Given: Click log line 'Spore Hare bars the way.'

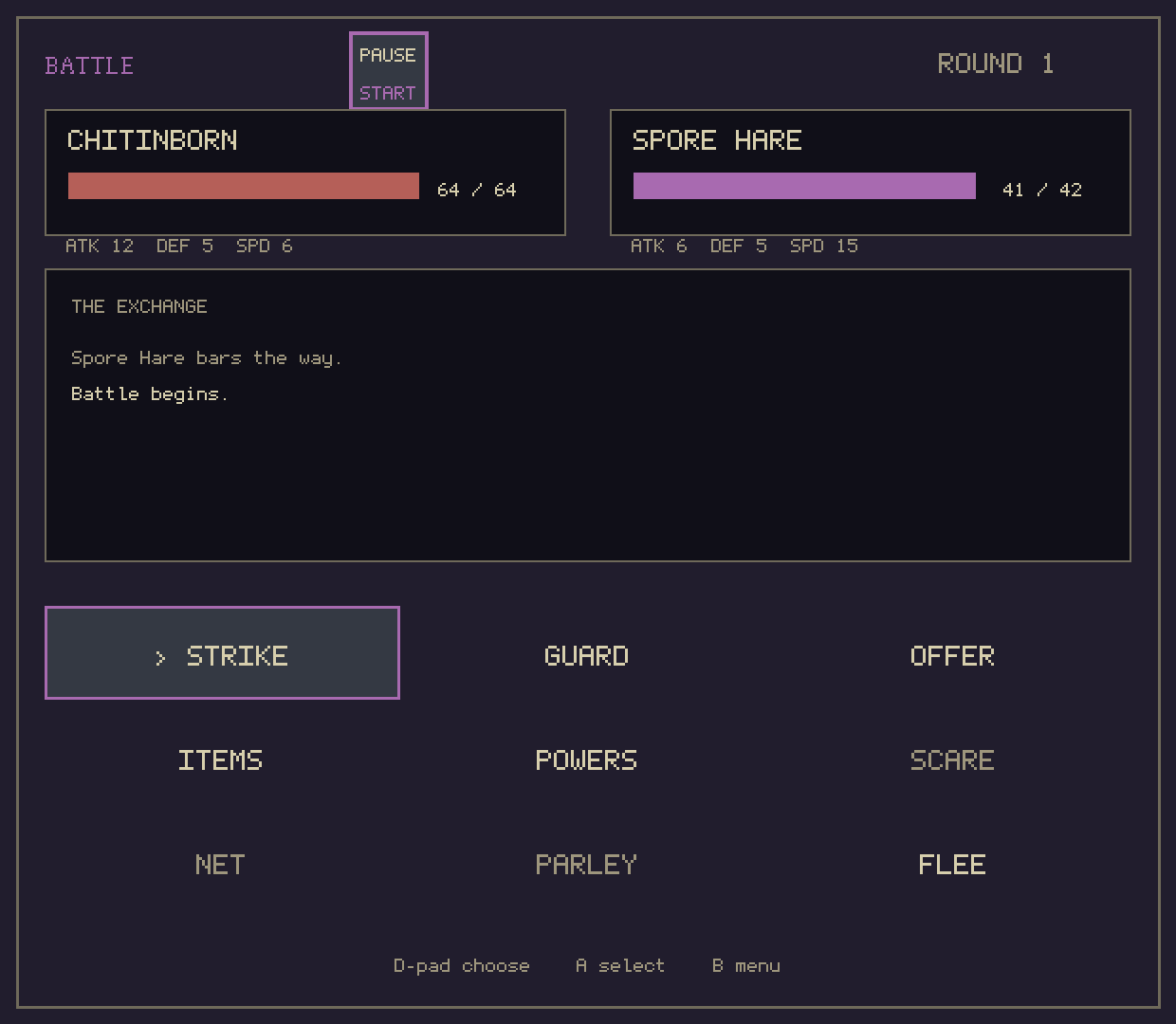Looking at the screenshot, I should [207, 358].
